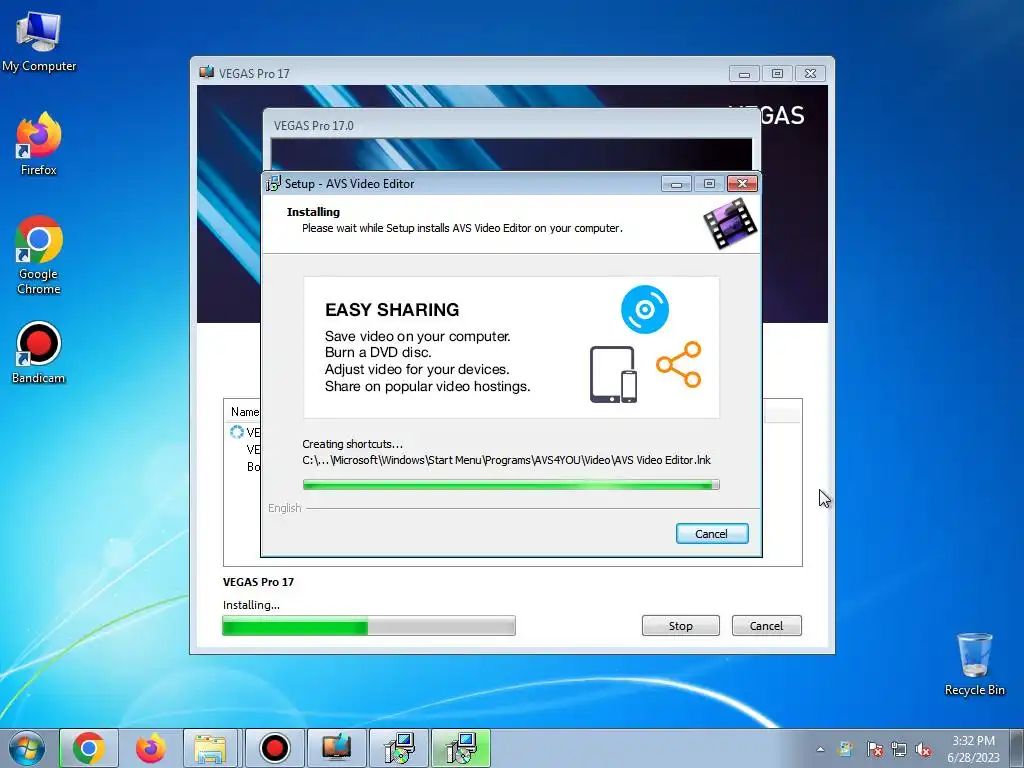Click the VEGAS Pro 17.0 dialog title
1024x768 pixels.
313,125
